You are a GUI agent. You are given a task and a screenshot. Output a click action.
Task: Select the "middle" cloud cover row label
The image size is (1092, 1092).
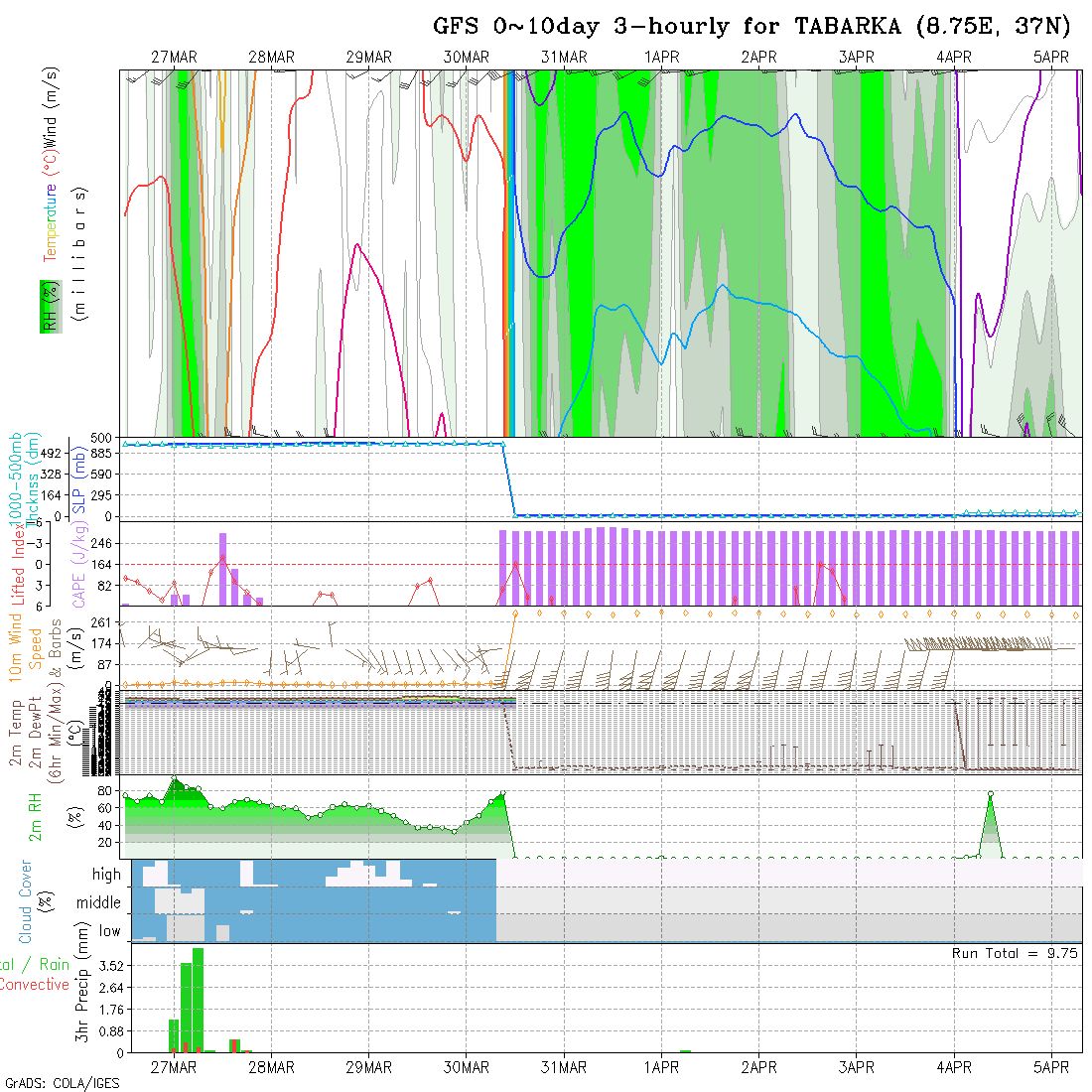[98, 902]
